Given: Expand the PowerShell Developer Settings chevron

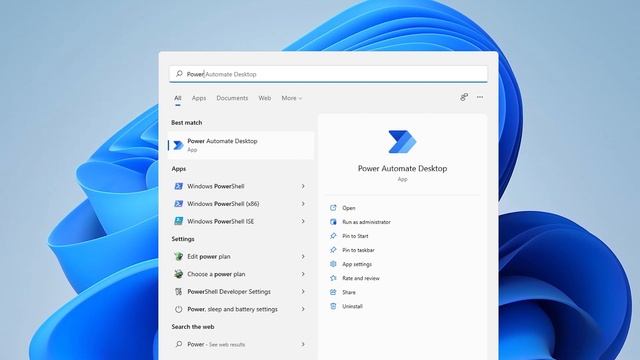Looking at the screenshot, I should [x=303, y=291].
